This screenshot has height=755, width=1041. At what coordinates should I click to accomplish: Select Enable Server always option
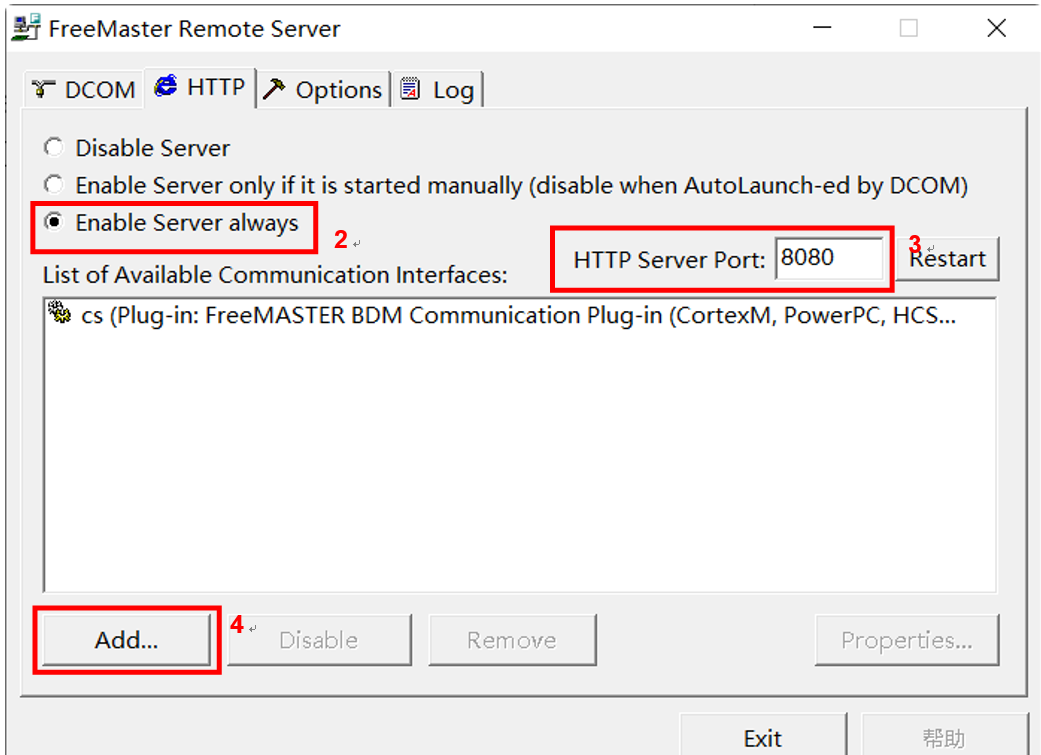[x=53, y=223]
